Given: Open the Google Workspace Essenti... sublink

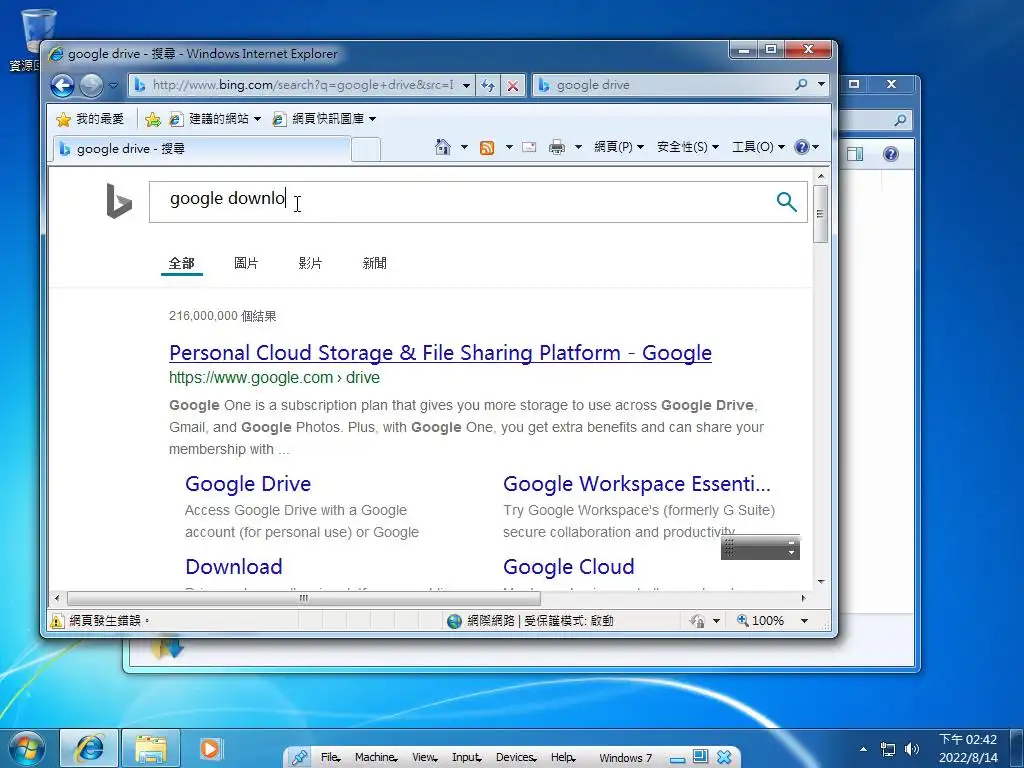Looking at the screenshot, I should tap(637, 484).
